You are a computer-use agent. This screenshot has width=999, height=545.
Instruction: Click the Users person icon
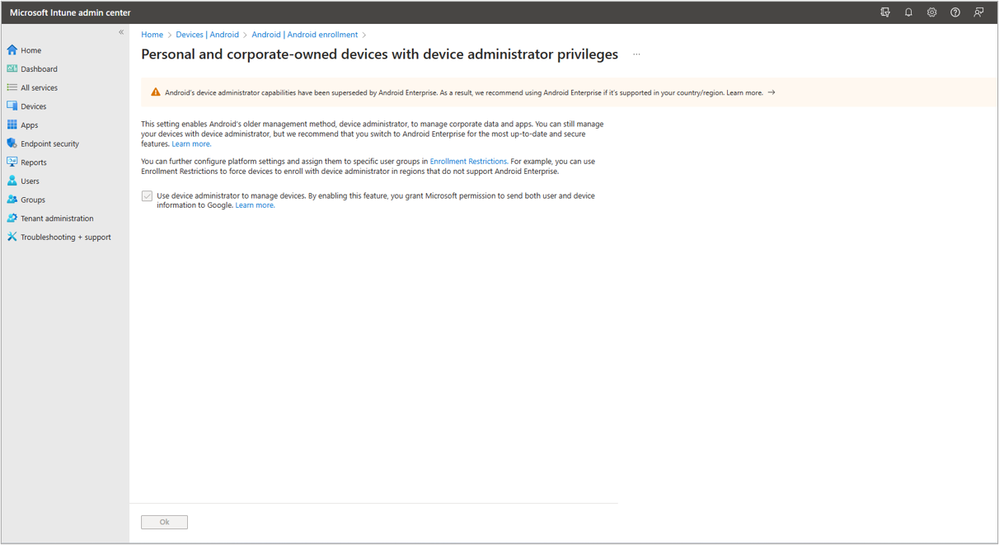[x=12, y=180]
